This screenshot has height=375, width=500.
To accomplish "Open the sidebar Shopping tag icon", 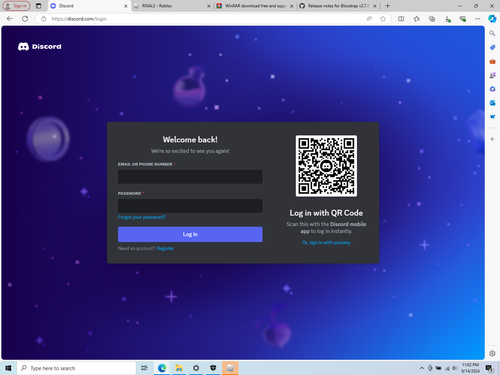I will coord(492,47).
